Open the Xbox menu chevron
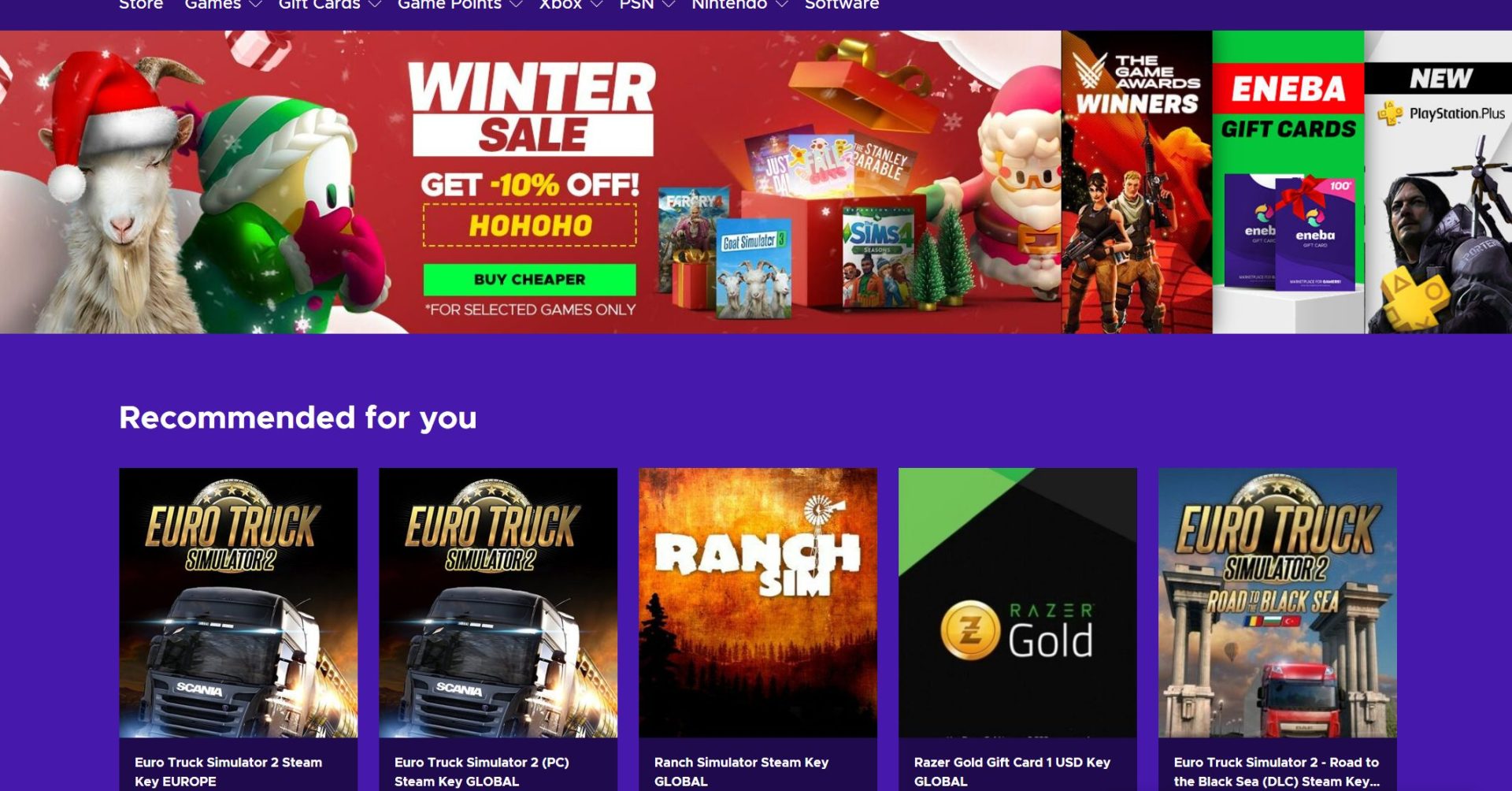The width and height of the screenshot is (1512, 791). (x=596, y=5)
